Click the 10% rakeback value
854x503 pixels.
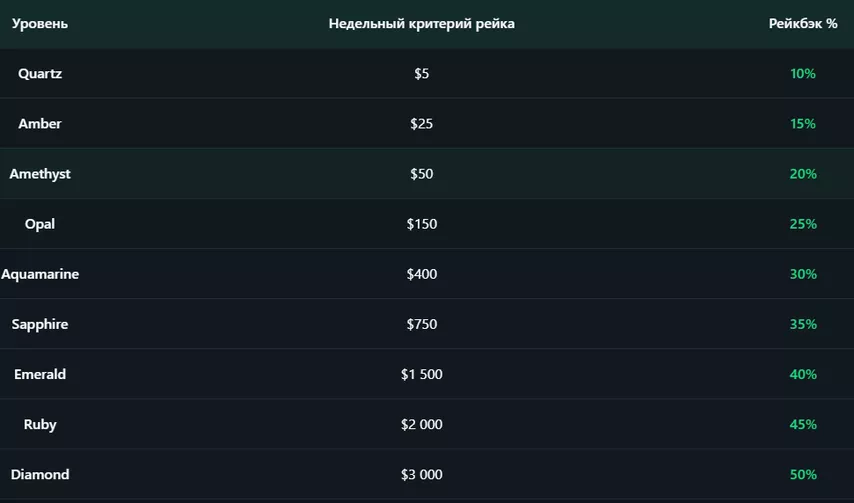803,74
